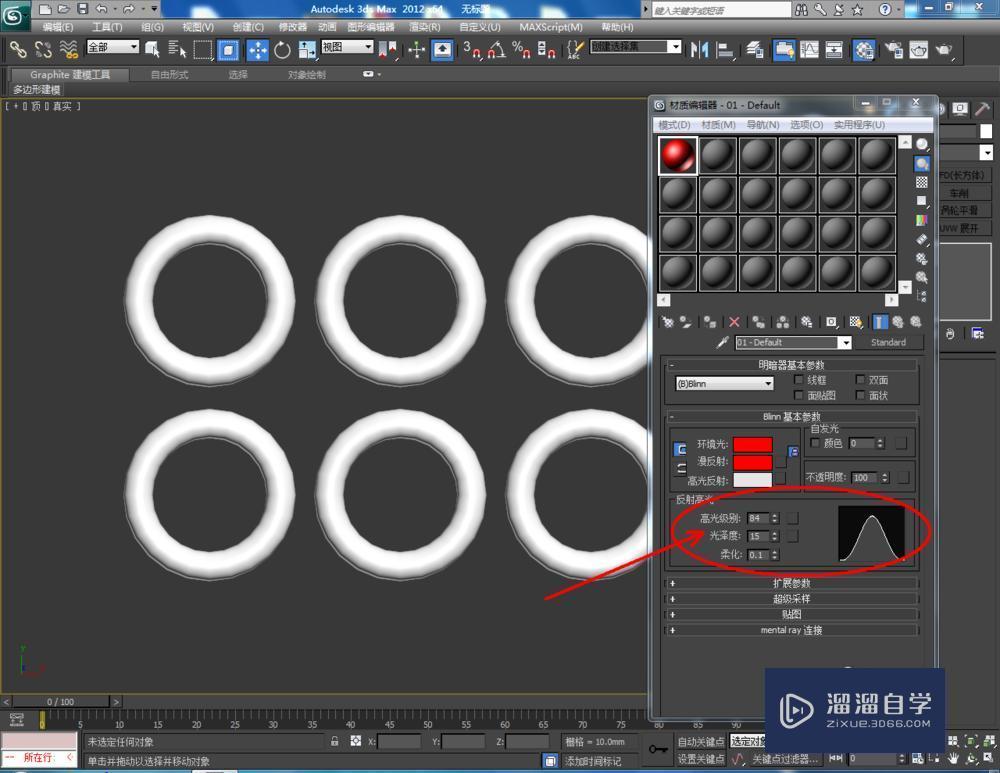Screen dimensions: 1000x773
Task: Click the red X Reset Map icon
Action: click(733, 321)
